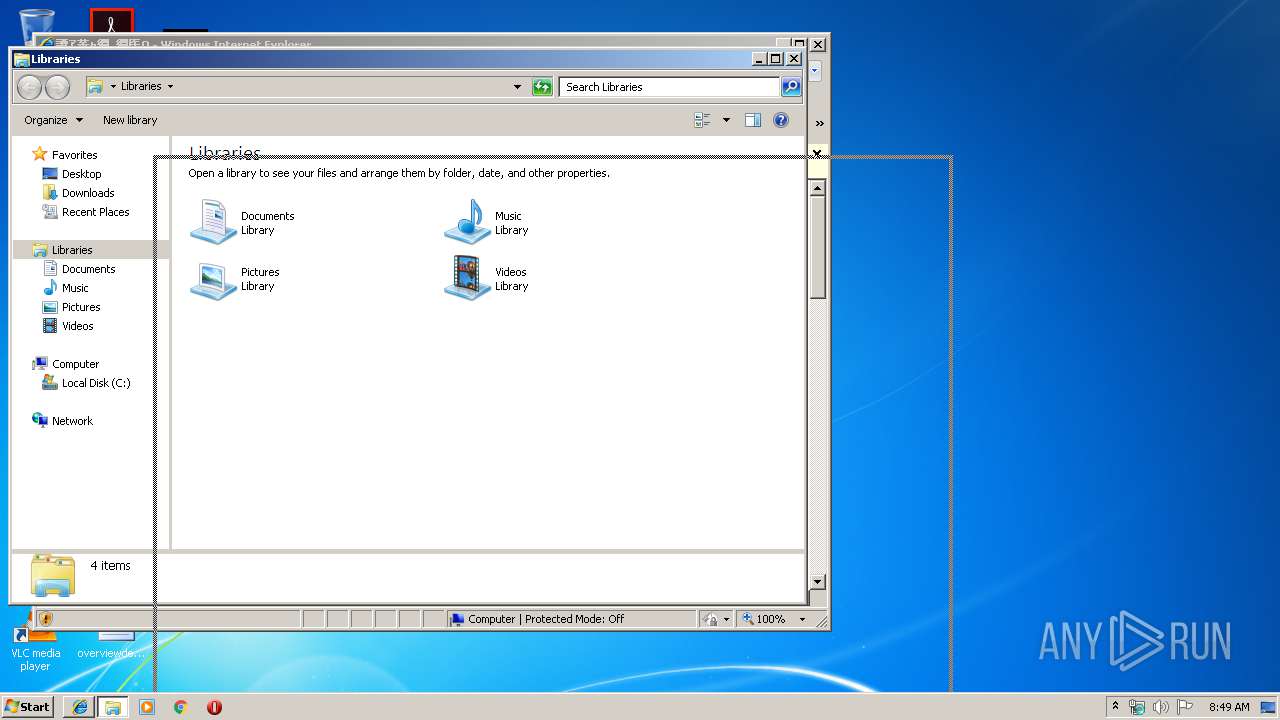Viewport: 1280px width, 720px height.
Task: Click IE command bar dropdown arrow
Action: pyautogui.click(x=816, y=71)
